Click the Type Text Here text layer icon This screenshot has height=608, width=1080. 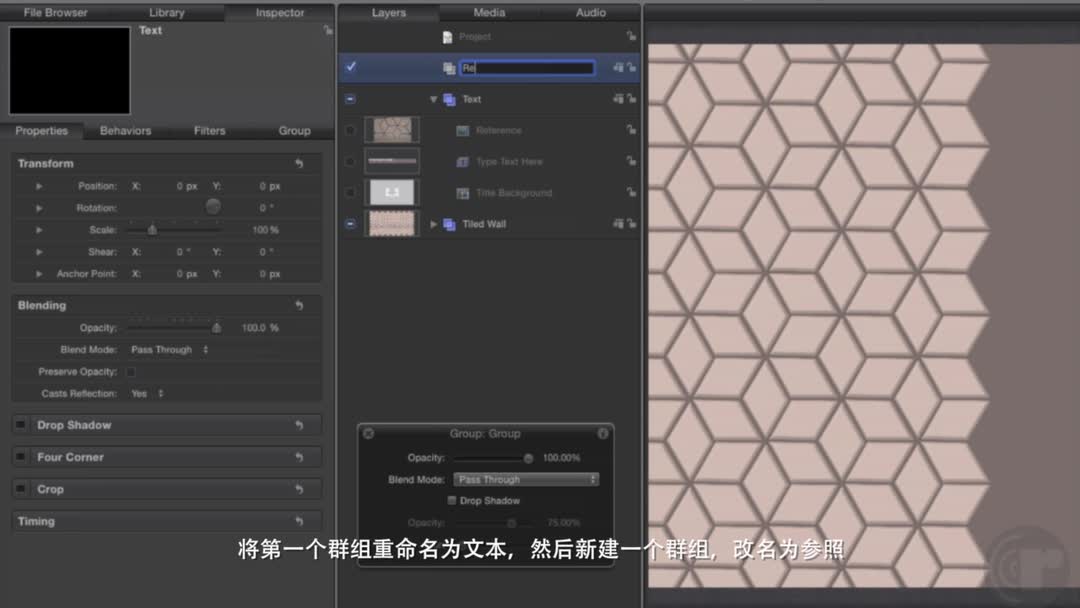point(464,161)
